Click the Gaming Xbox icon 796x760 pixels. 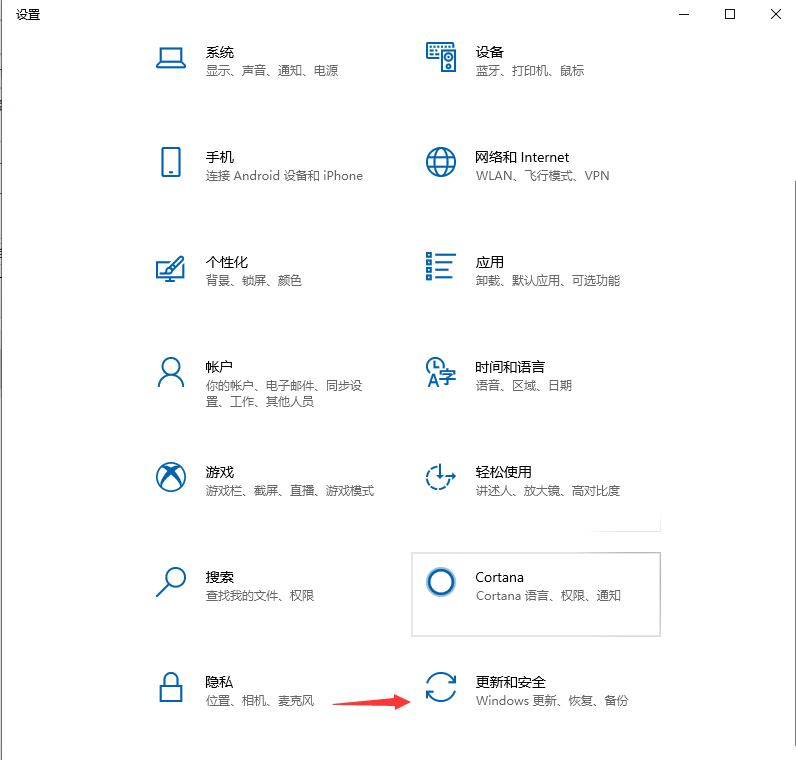point(171,477)
